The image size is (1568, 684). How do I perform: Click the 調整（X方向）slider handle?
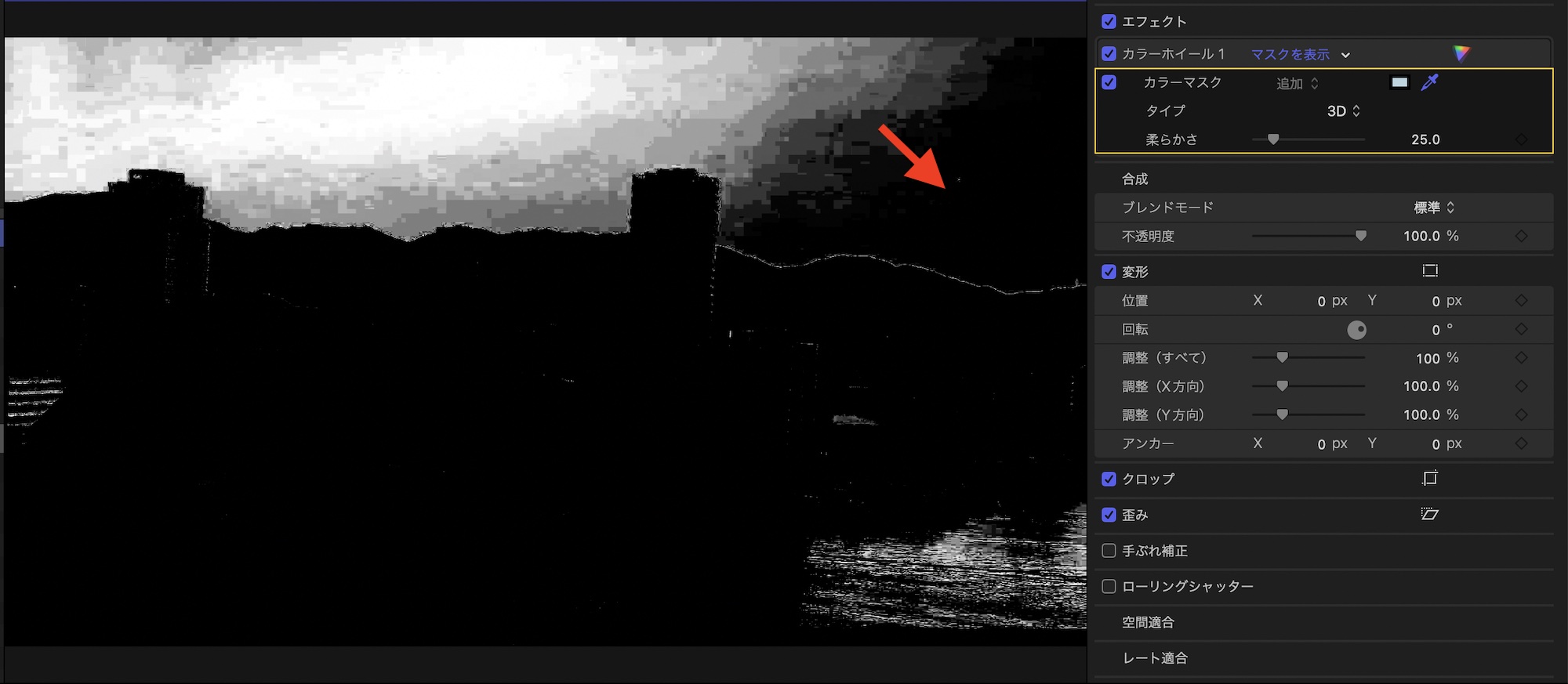coord(1282,386)
